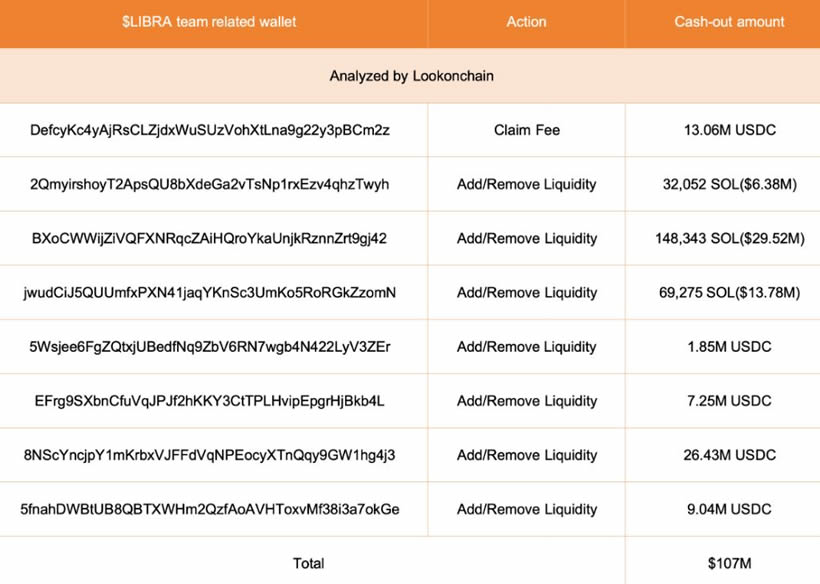Open wallet address starting with jwudCiJ5QUU
Viewport: 820px width, 584px height.
pos(210,293)
